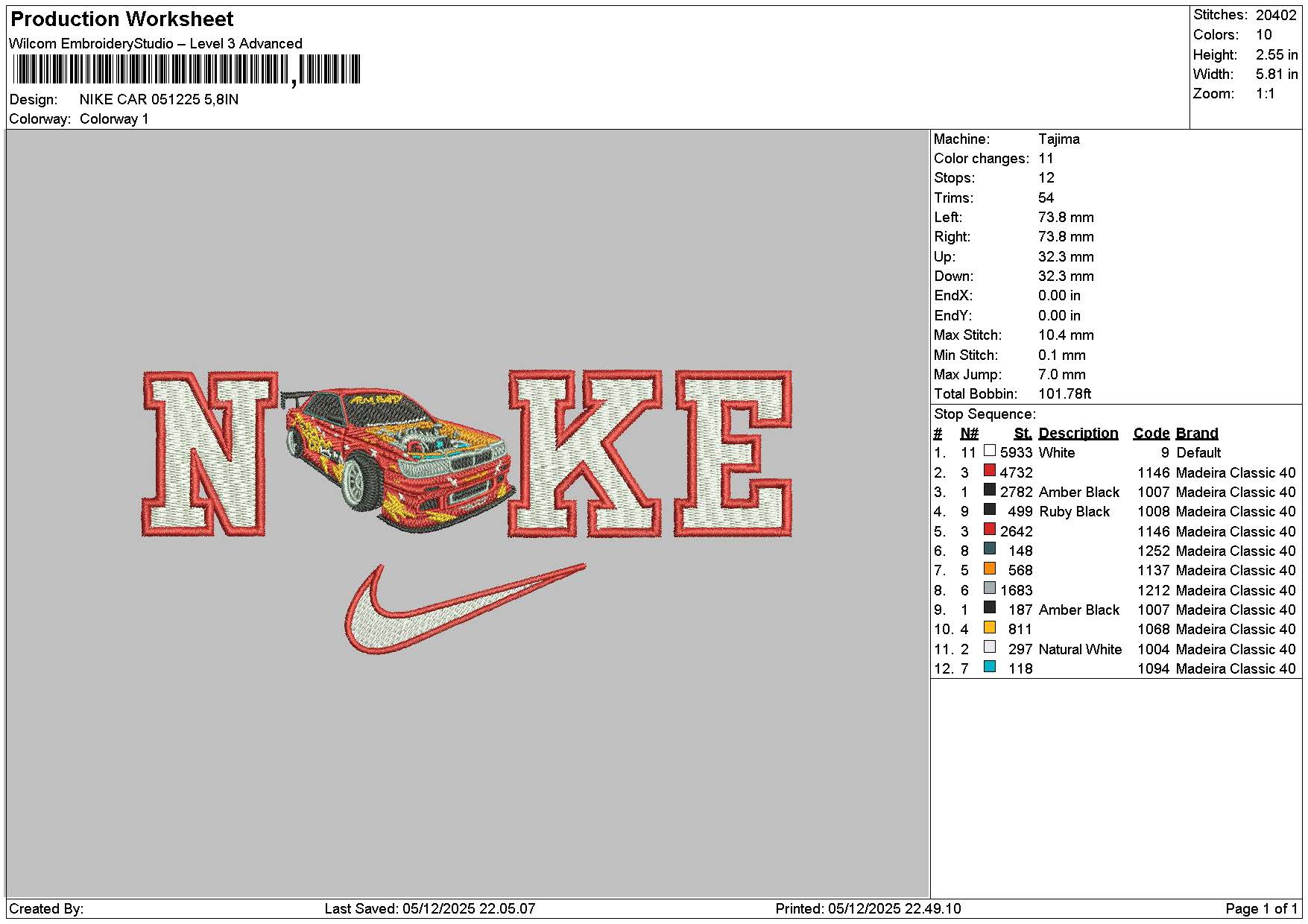Click the 'Production Worksheet' title
Viewport: 1308px width, 924px height.
click(121, 19)
